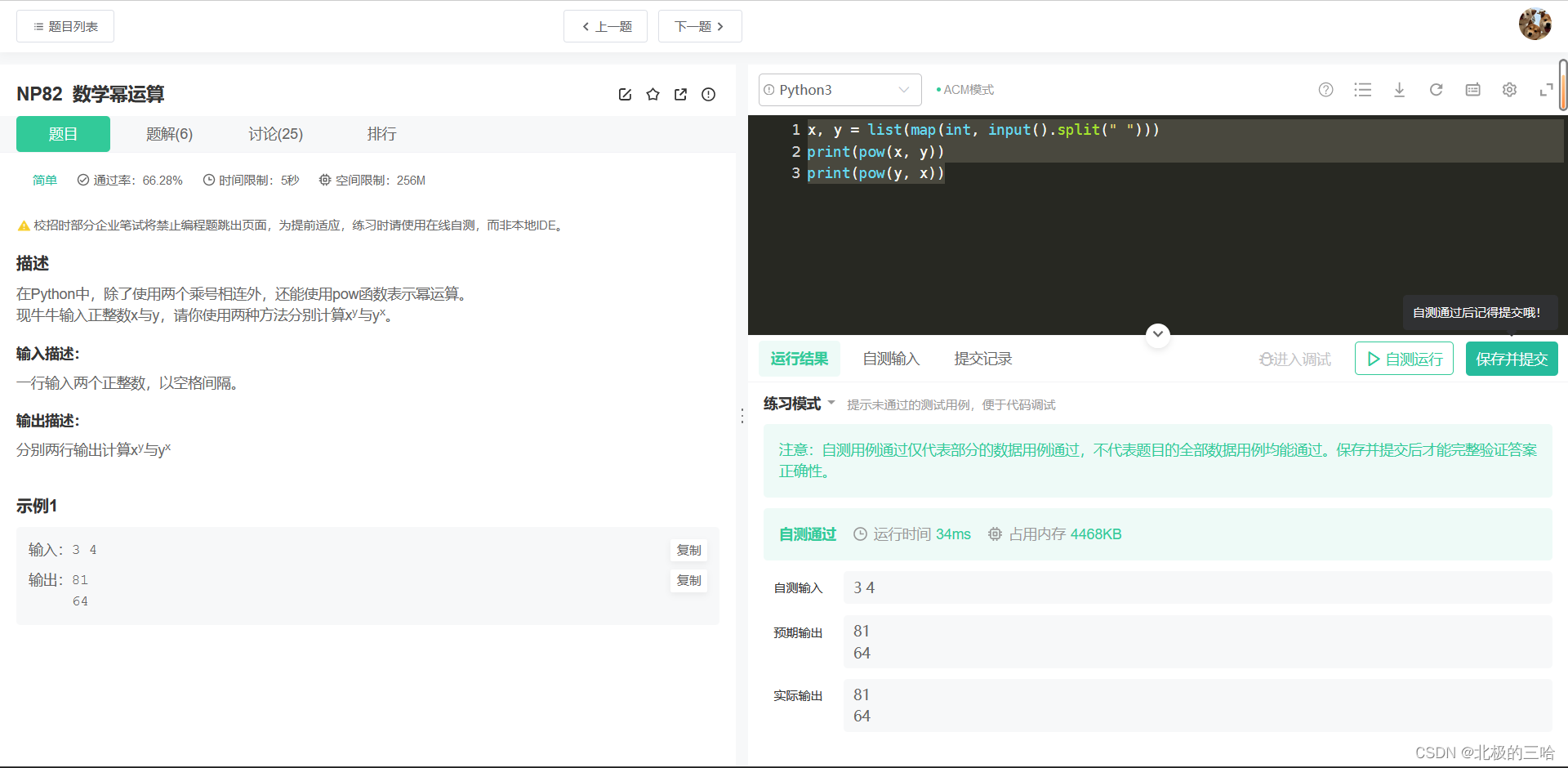
Task: Click the keyboard shortcuts icon
Action: point(1472,90)
